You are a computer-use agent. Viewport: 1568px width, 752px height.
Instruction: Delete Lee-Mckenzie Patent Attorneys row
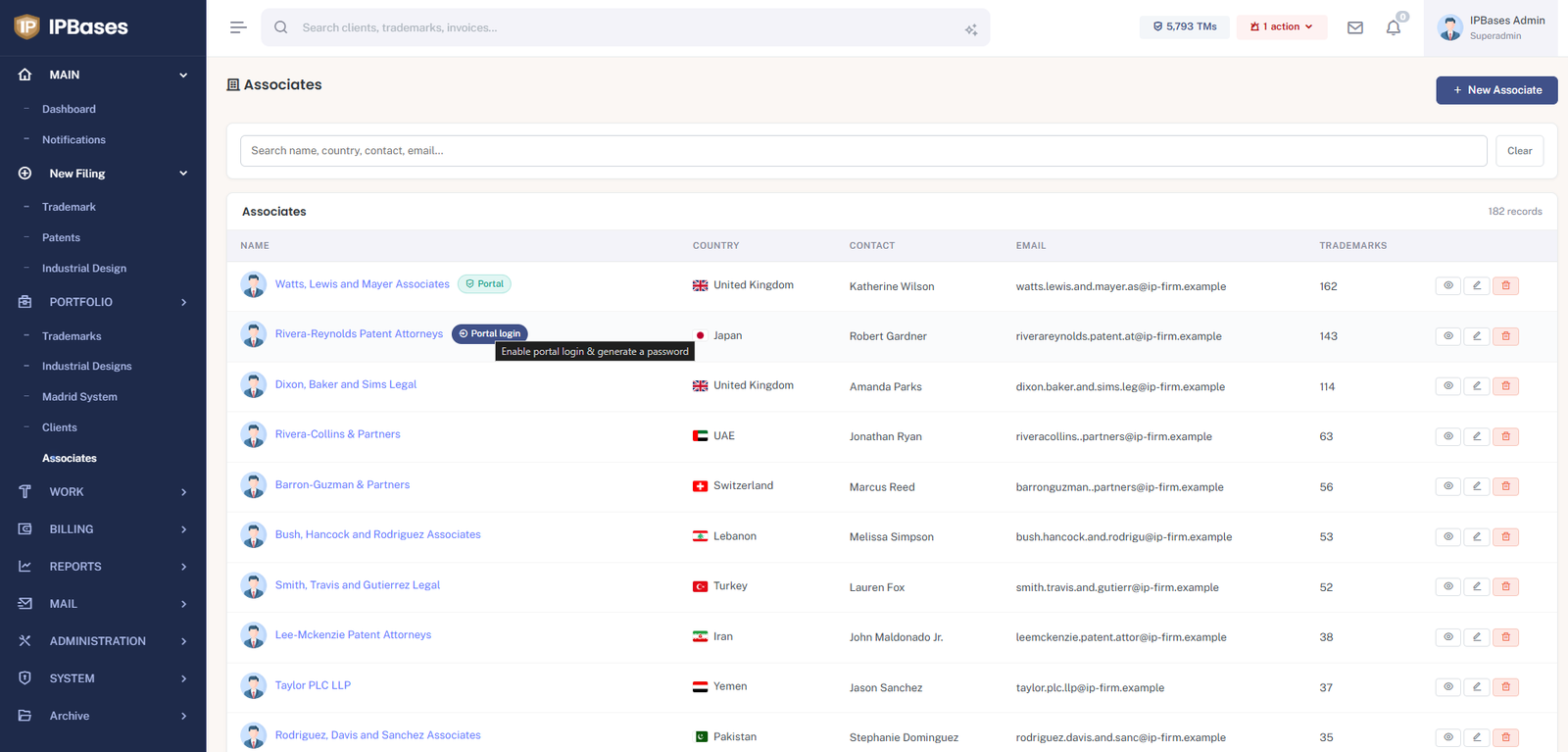(1506, 637)
